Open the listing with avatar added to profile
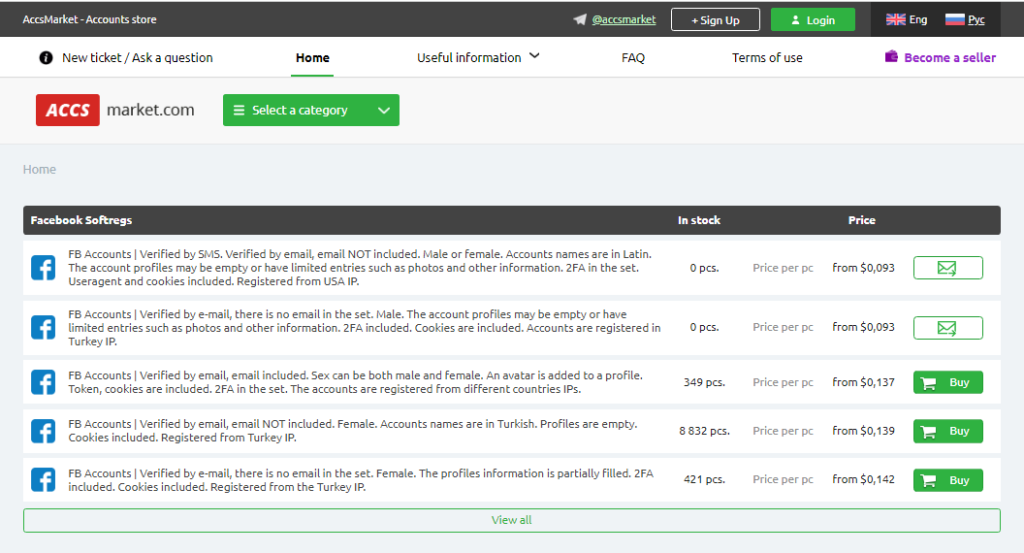 point(355,382)
